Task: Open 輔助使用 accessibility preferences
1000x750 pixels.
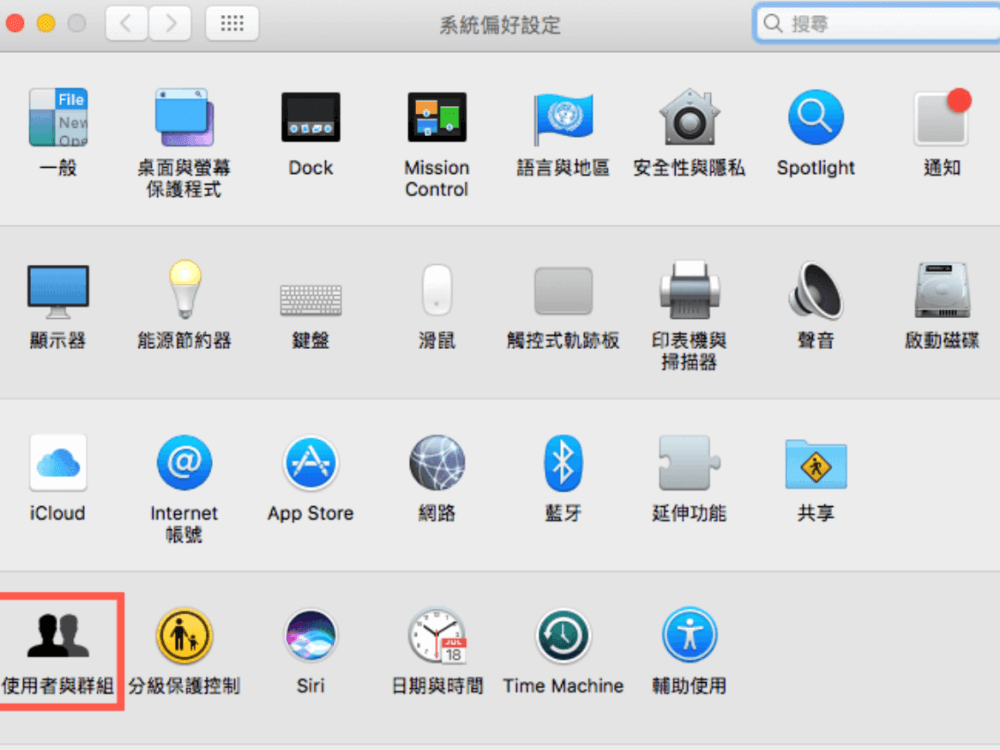Action: (689, 635)
